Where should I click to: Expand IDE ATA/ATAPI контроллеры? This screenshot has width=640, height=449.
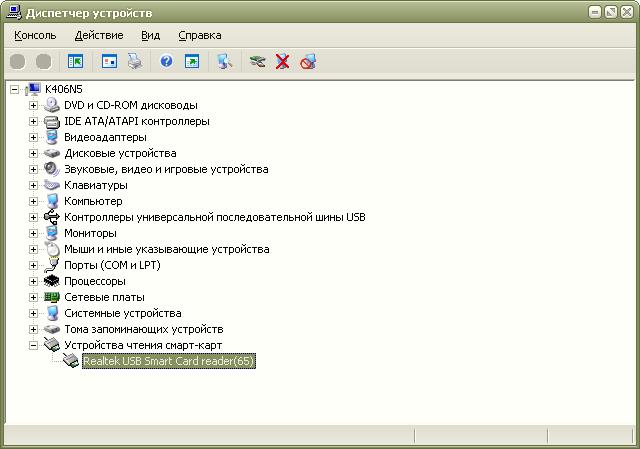click(33, 121)
